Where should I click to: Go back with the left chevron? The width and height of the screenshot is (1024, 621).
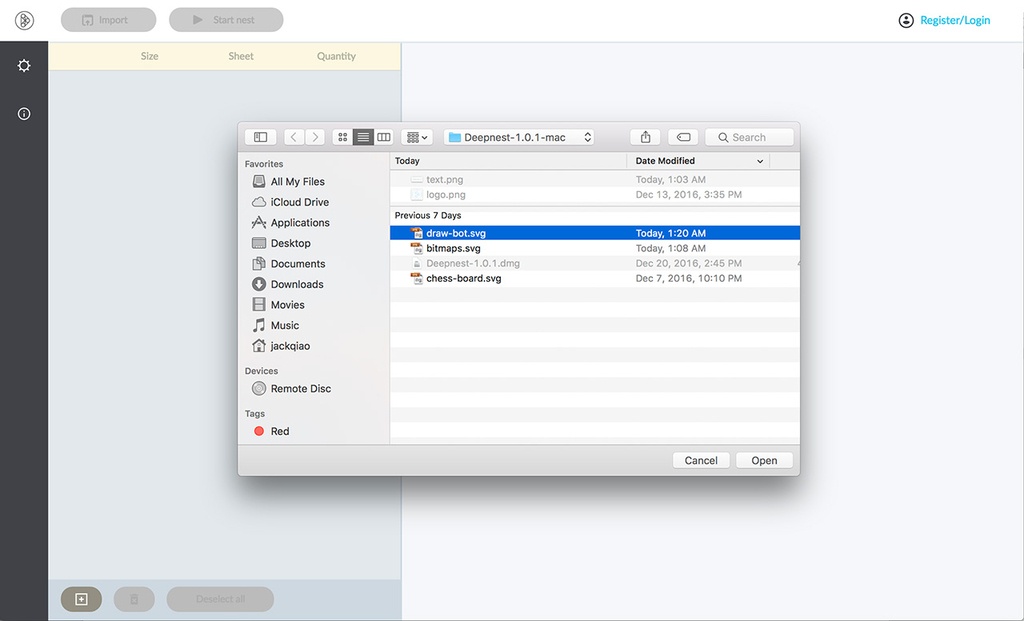point(294,137)
